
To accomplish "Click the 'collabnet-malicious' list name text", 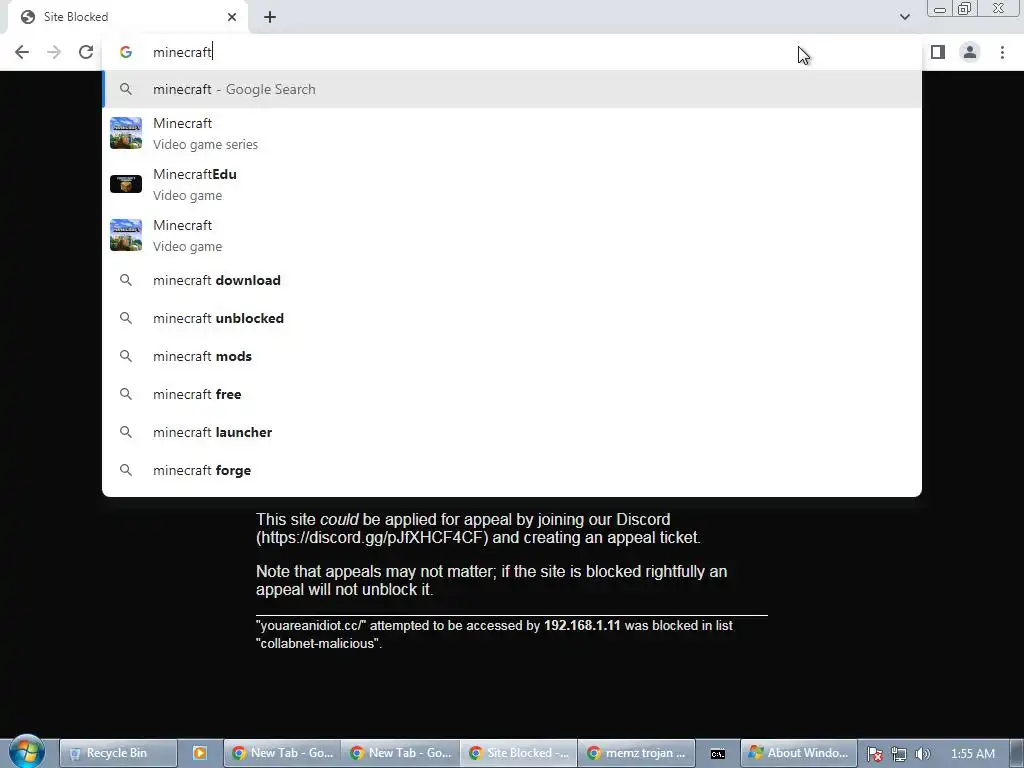I will (317, 643).
